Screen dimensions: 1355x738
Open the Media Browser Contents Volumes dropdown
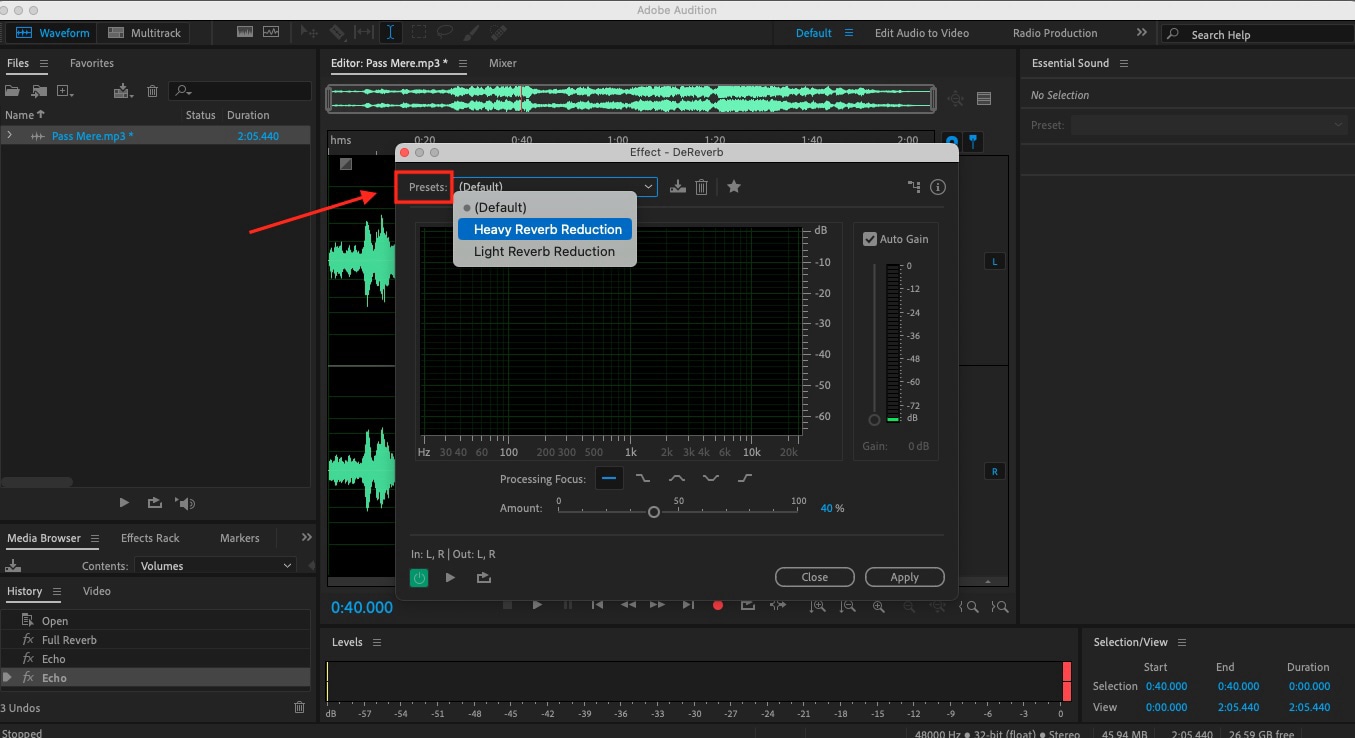(x=215, y=566)
